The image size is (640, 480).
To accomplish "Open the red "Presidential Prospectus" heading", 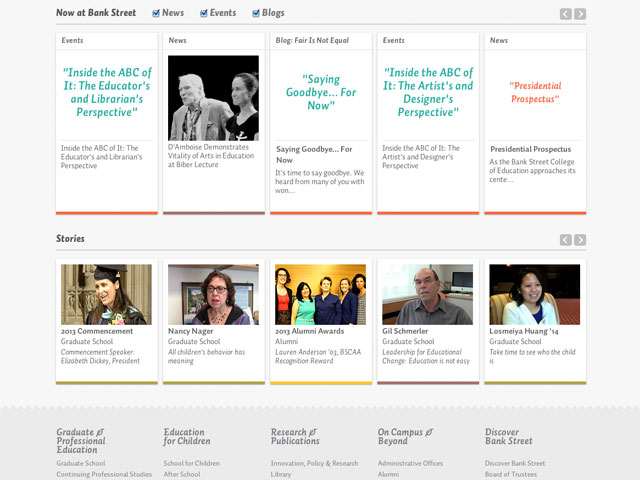I will (x=535, y=92).
